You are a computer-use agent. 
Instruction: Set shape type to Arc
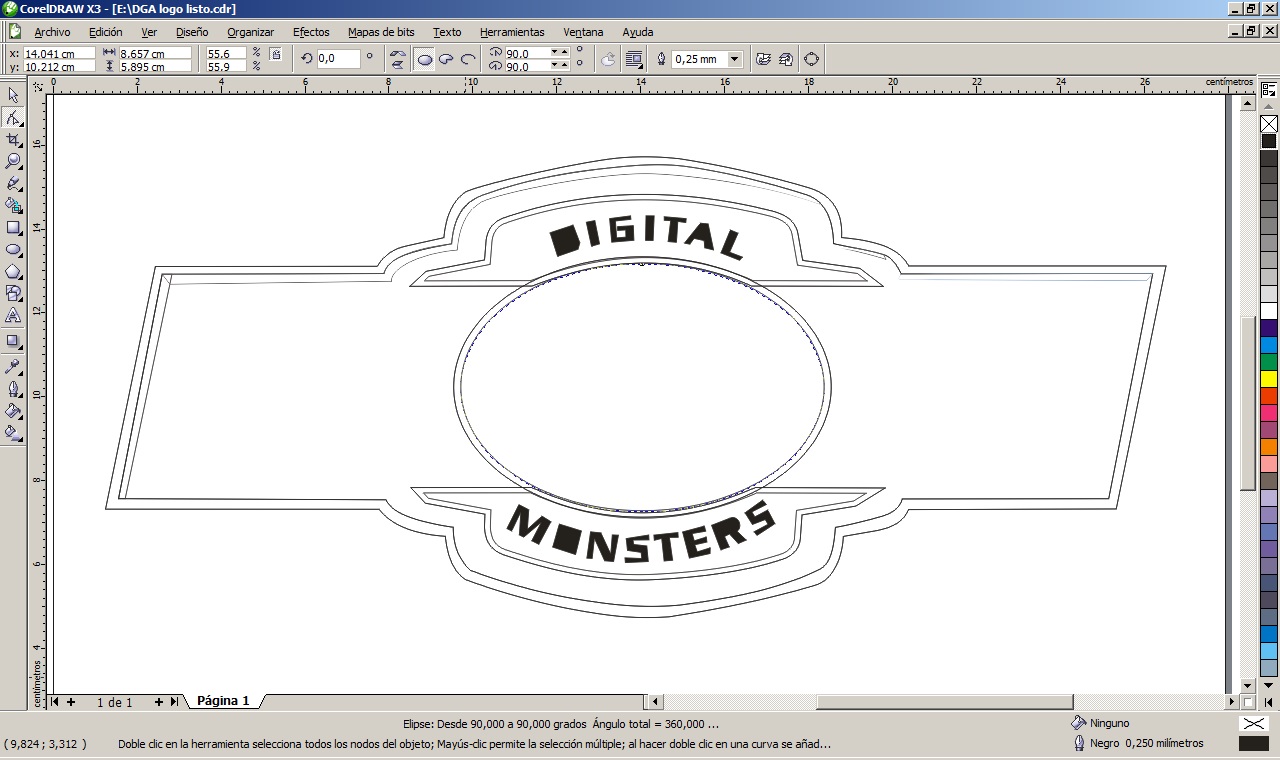pos(468,59)
